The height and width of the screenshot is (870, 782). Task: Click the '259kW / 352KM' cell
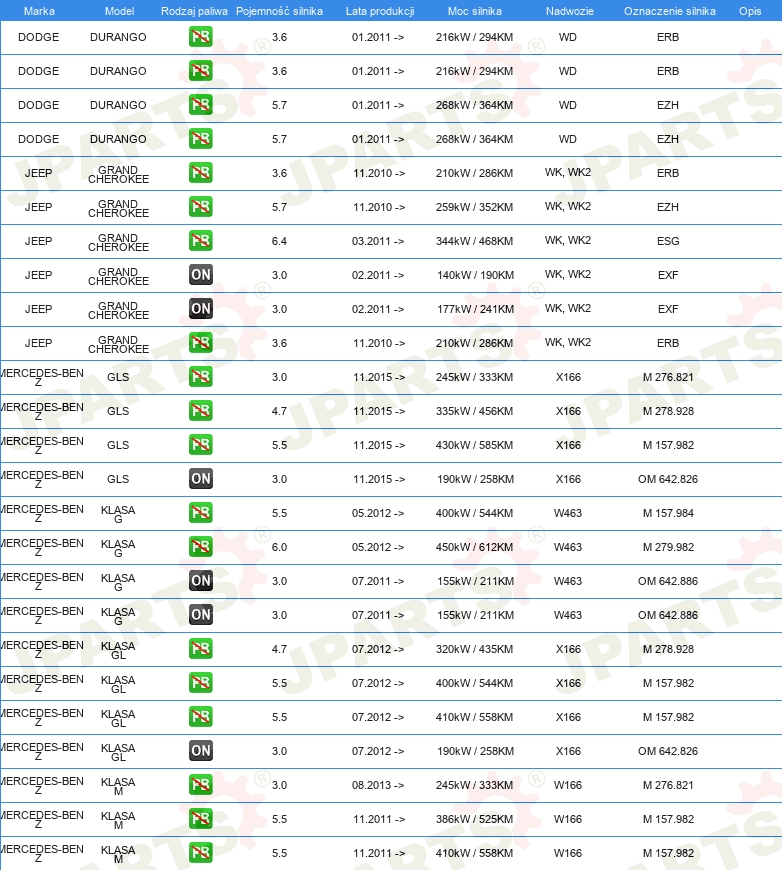tap(474, 208)
